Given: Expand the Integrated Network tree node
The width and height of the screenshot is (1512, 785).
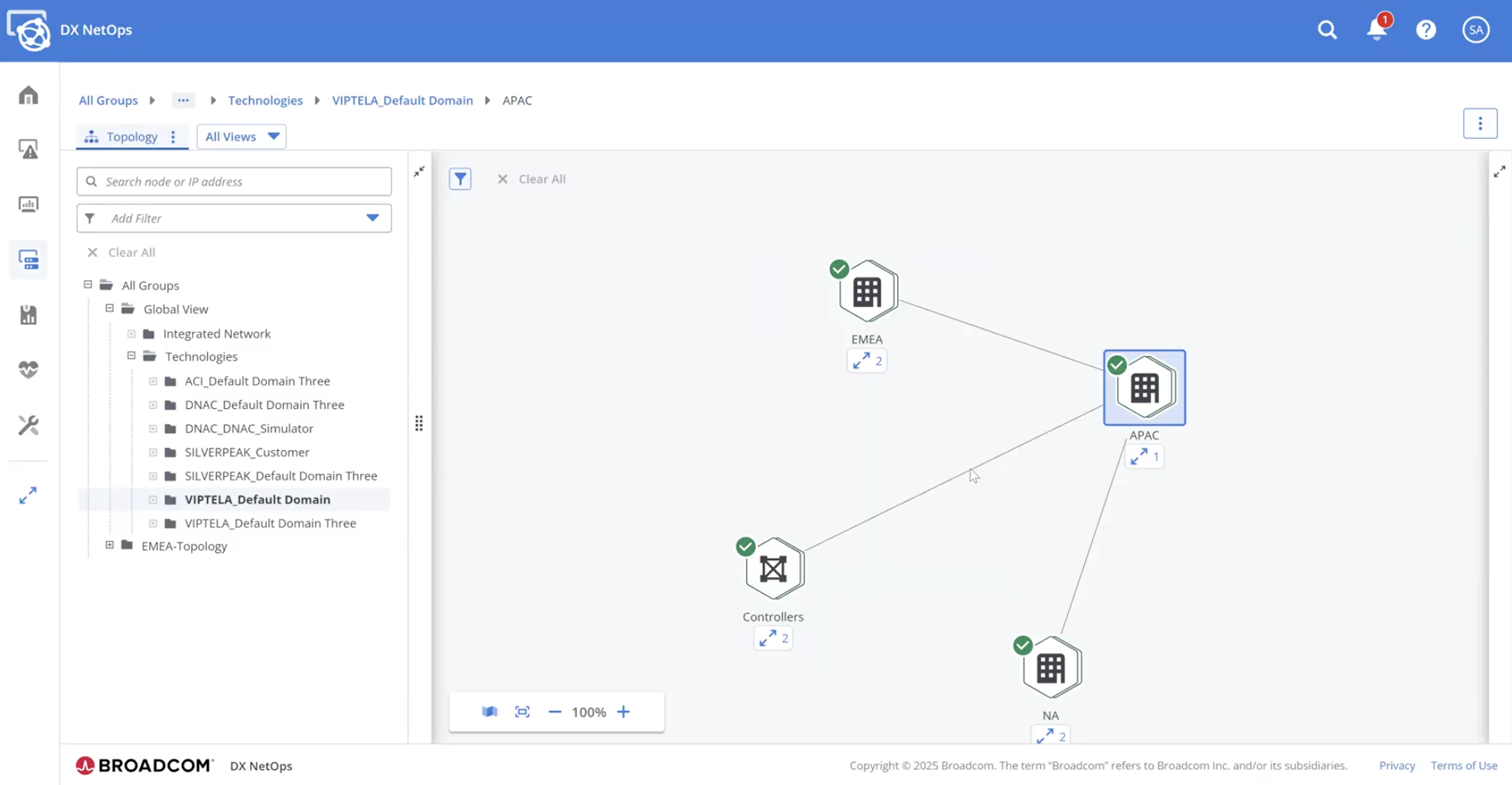Looking at the screenshot, I should [131, 333].
